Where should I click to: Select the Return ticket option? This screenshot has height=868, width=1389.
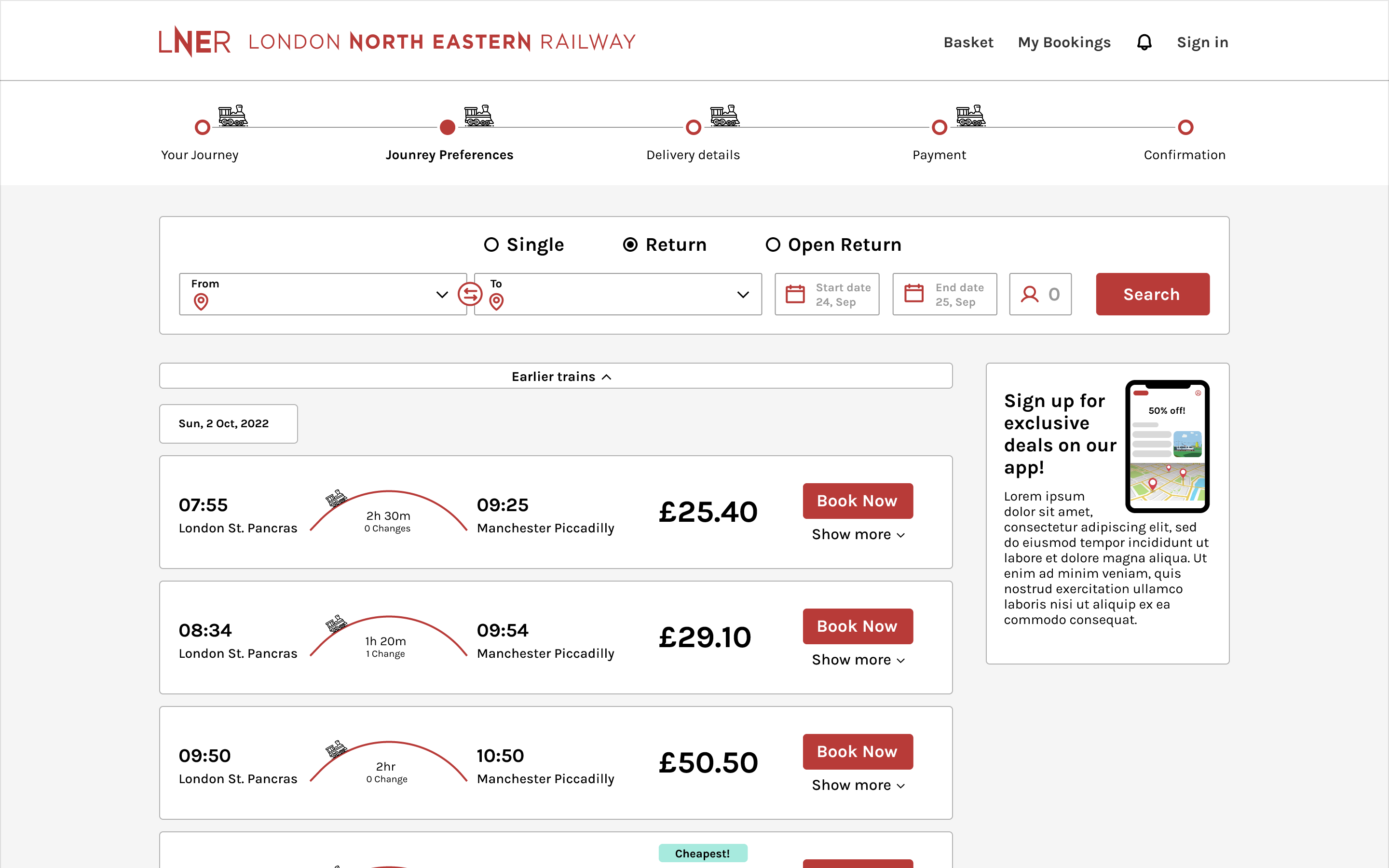[665, 244]
